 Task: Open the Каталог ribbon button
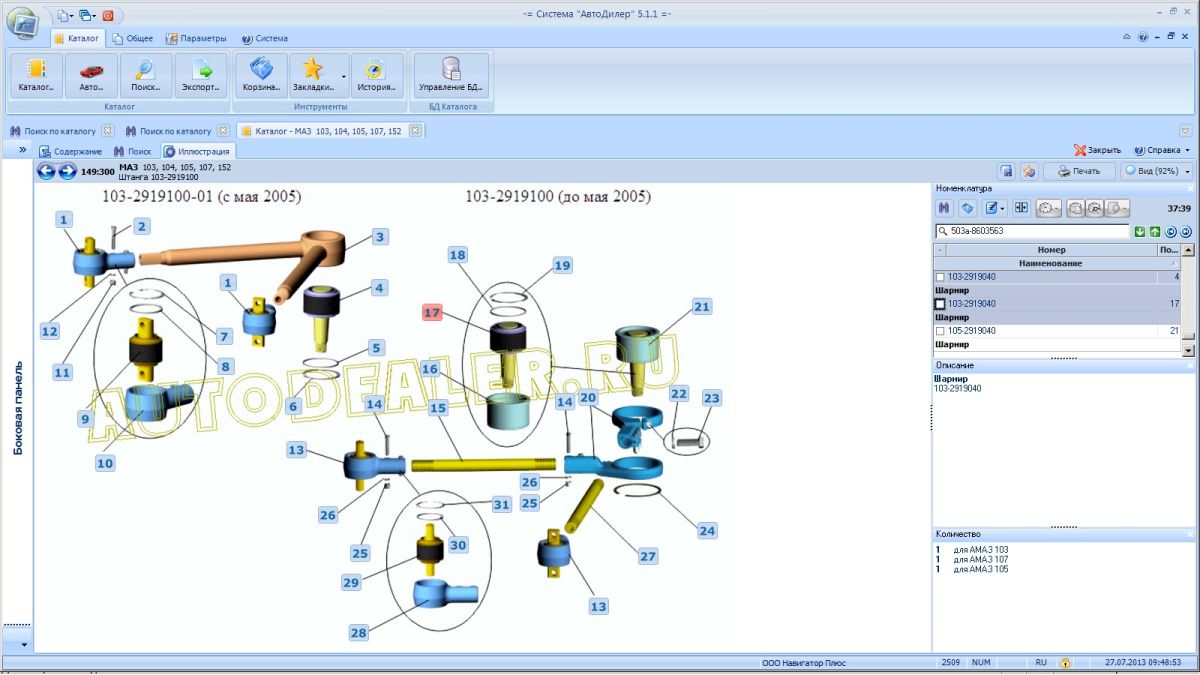click(36, 75)
